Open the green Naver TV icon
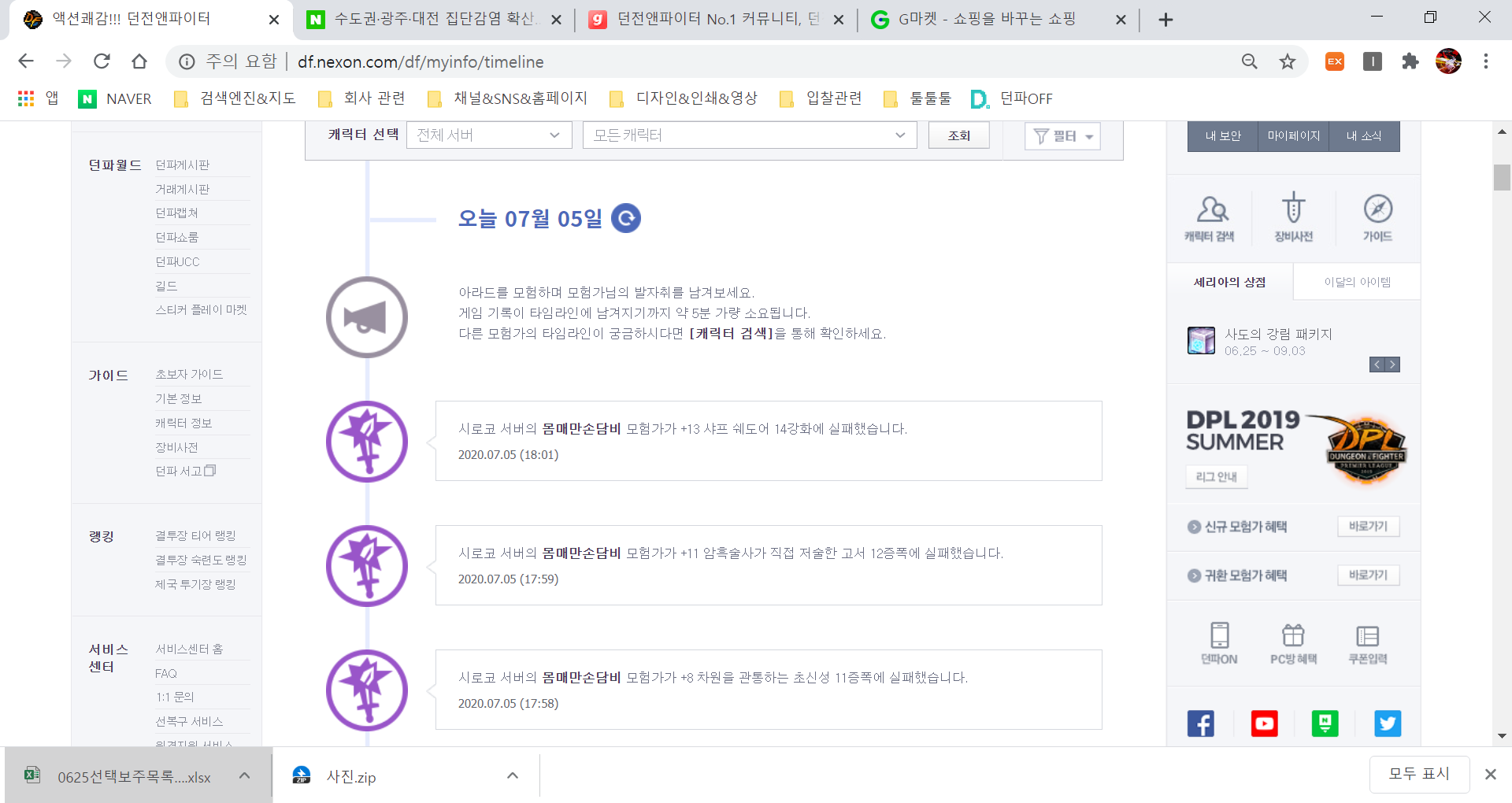Viewport: 1512px width, 803px height. coord(1325,723)
